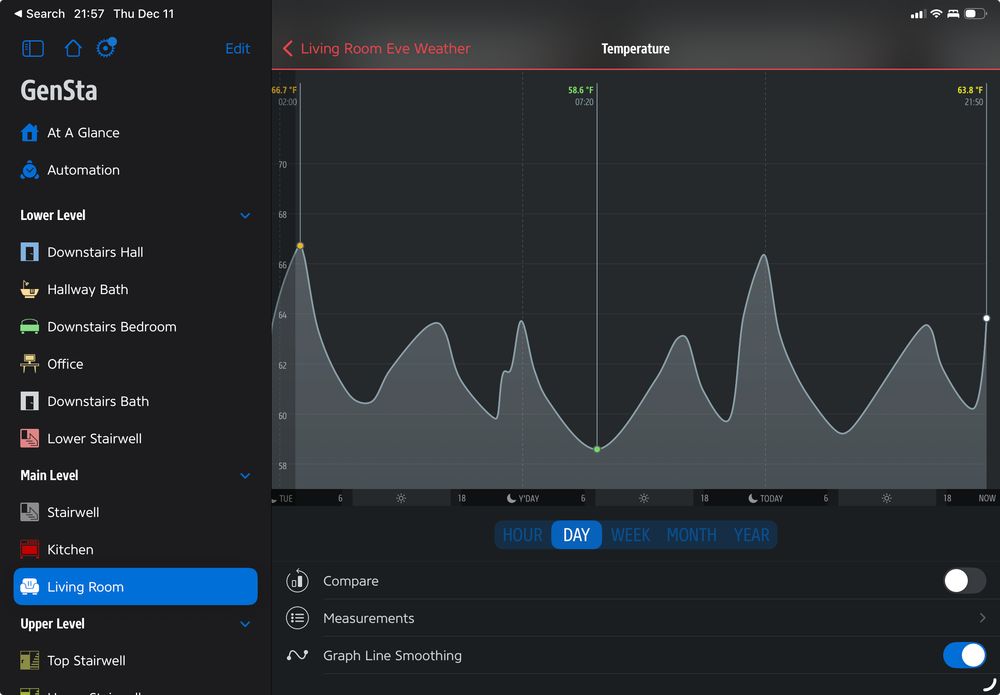Viewport: 1000px width, 695px height.
Task: Open Measurements via its chevron
Action: (x=982, y=618)
